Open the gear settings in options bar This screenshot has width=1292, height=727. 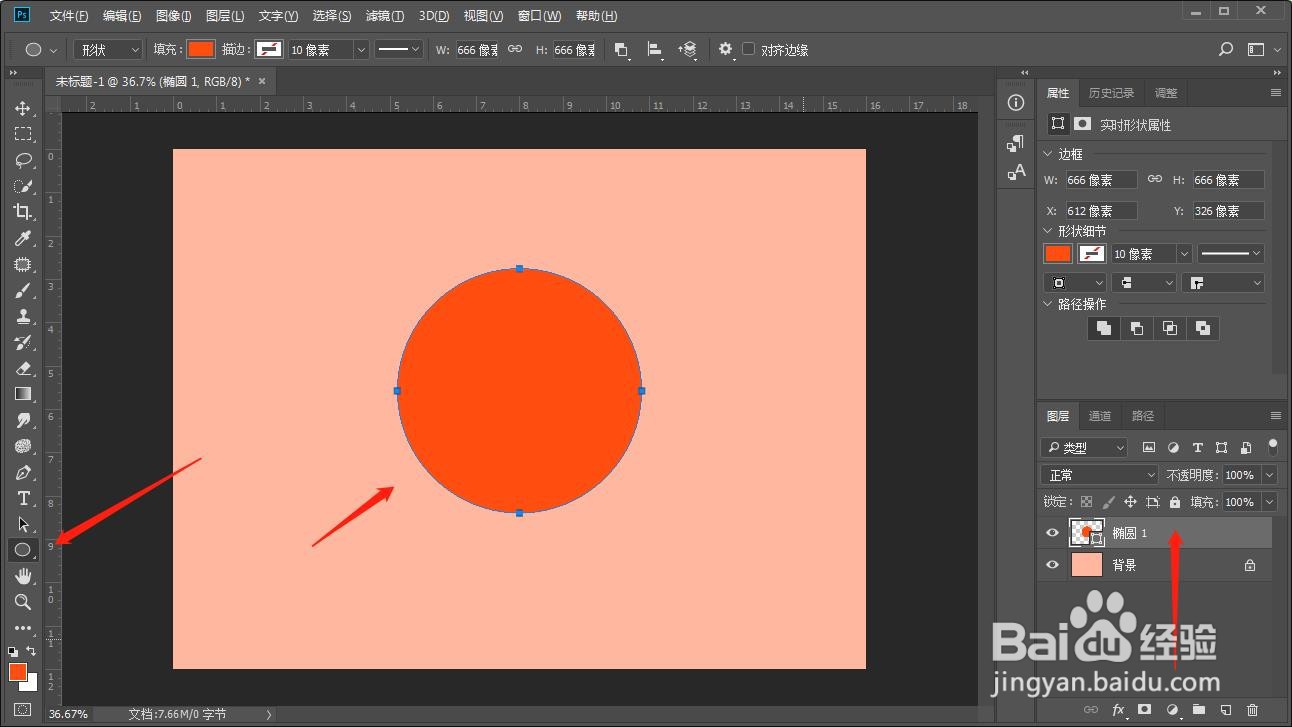[726, 49]
